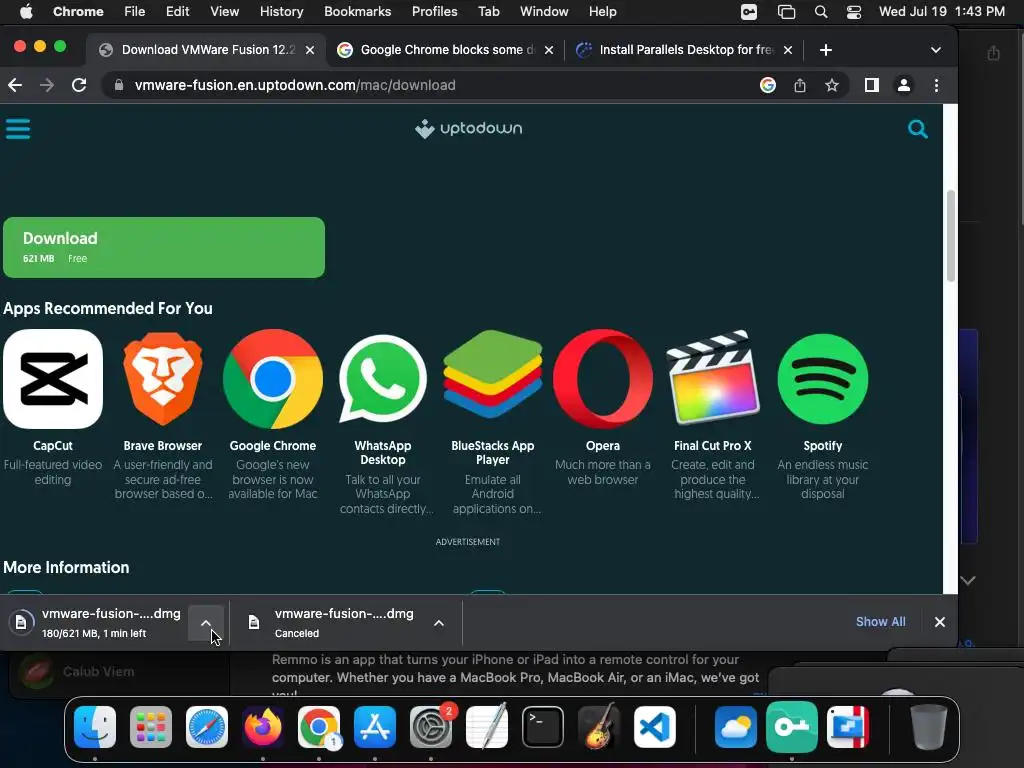Open the Final Cut Pro X icon

pyautogui.click(x=712, y=377)
